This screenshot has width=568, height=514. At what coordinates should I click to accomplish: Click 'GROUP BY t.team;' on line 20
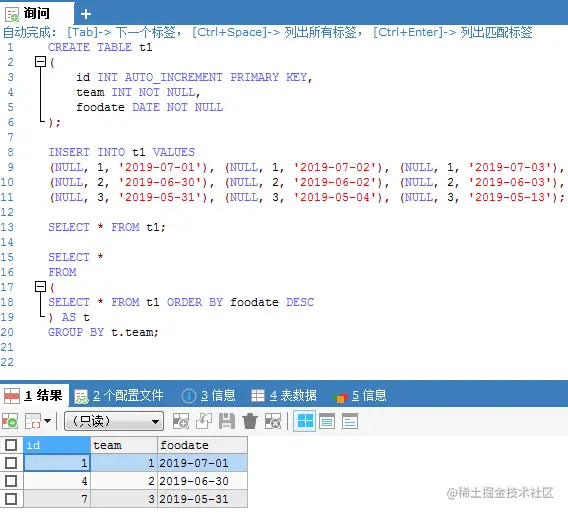coord(104,332)
